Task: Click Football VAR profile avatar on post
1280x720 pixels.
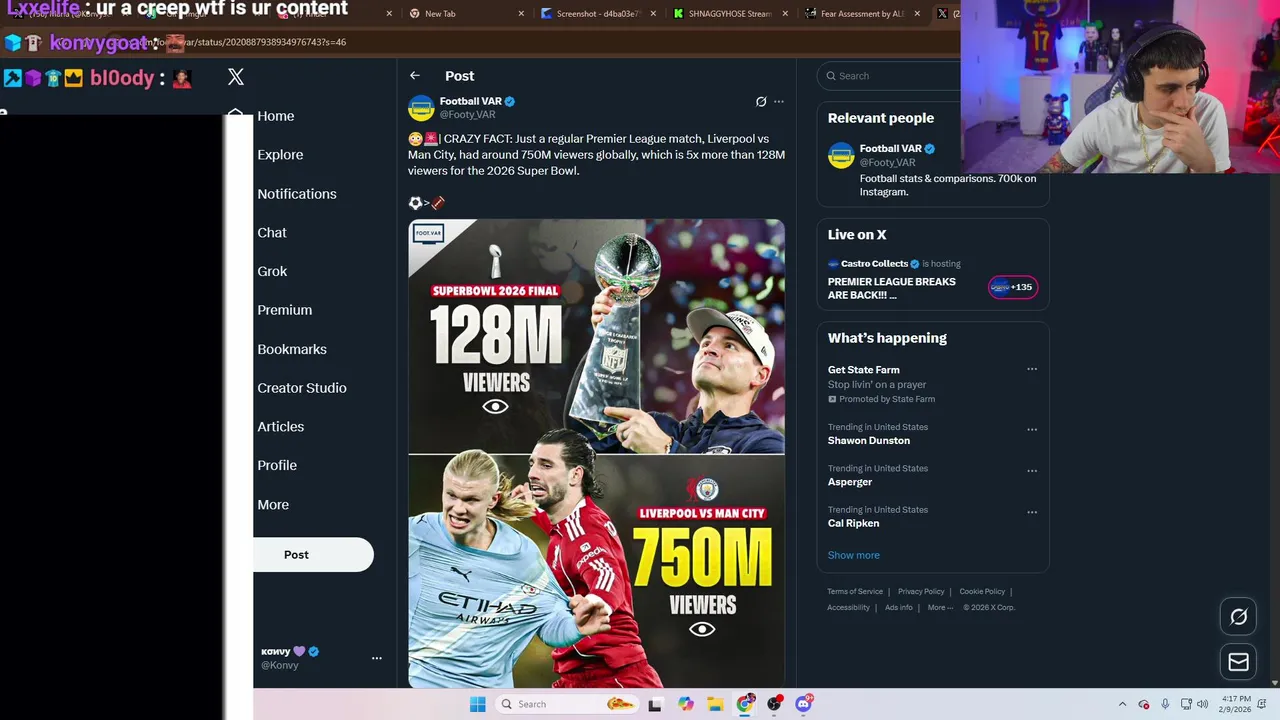Action: click(421, 108)
